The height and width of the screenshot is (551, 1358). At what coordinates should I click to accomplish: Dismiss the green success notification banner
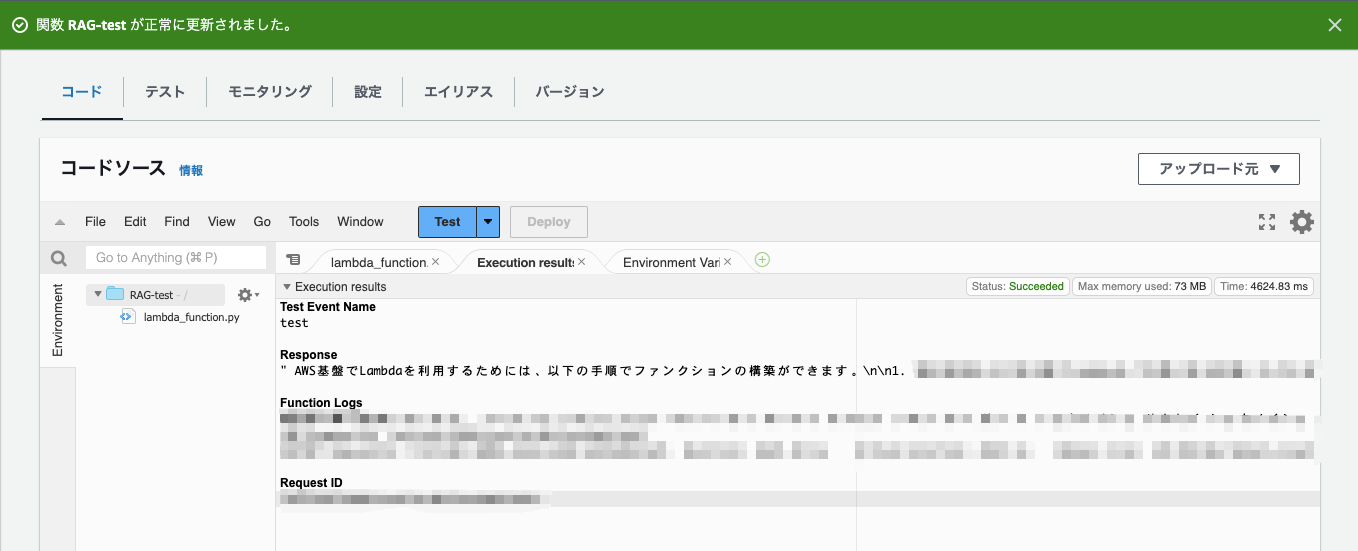[x=1334, y=25]
